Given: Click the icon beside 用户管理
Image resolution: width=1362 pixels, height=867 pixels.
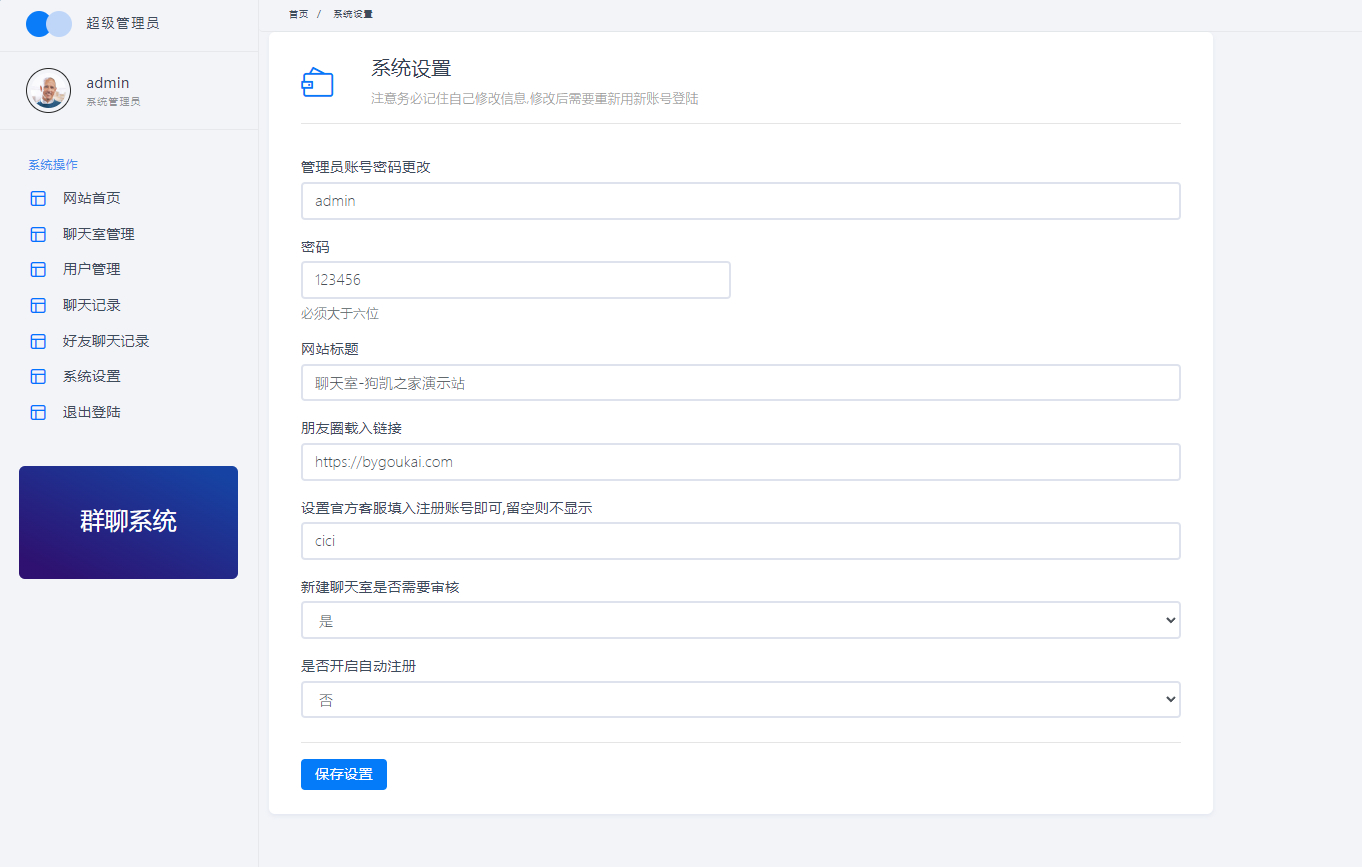Looking at the screenshot, I should point(38,270).
